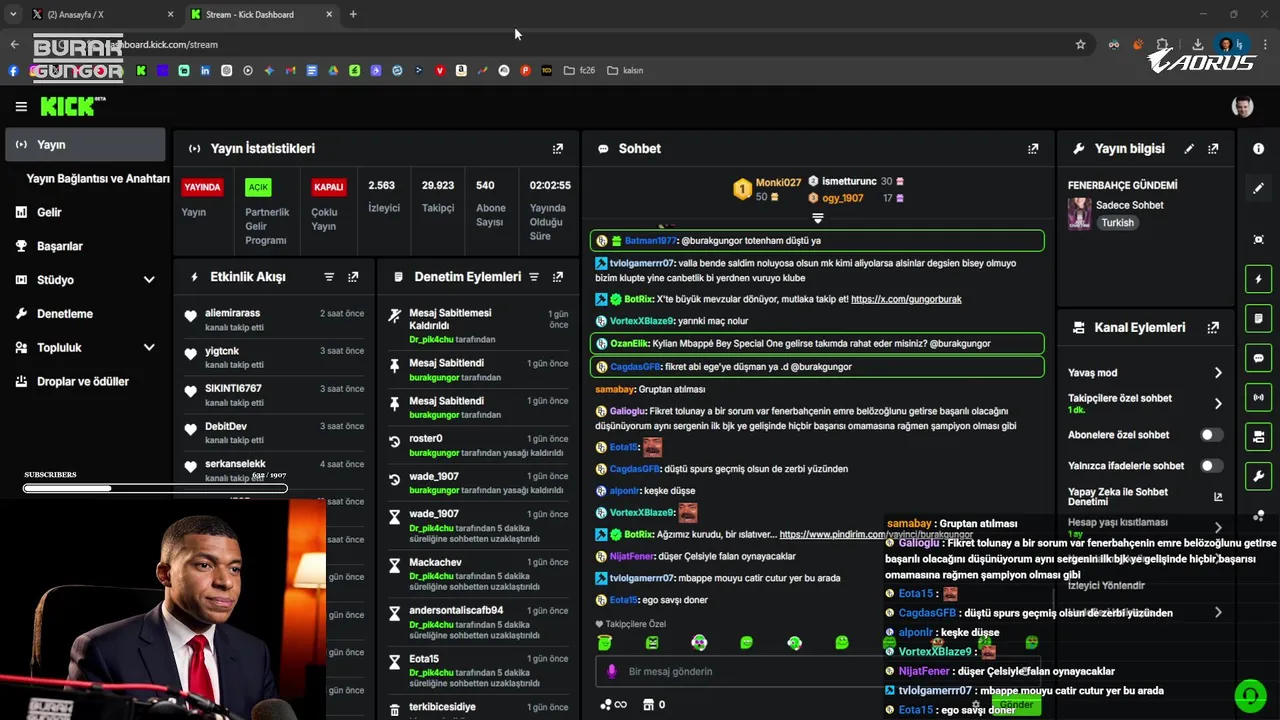This screenshot has width=1280, height=720.
Task: Bookmark this page with the star icon
Action: 1080,44
